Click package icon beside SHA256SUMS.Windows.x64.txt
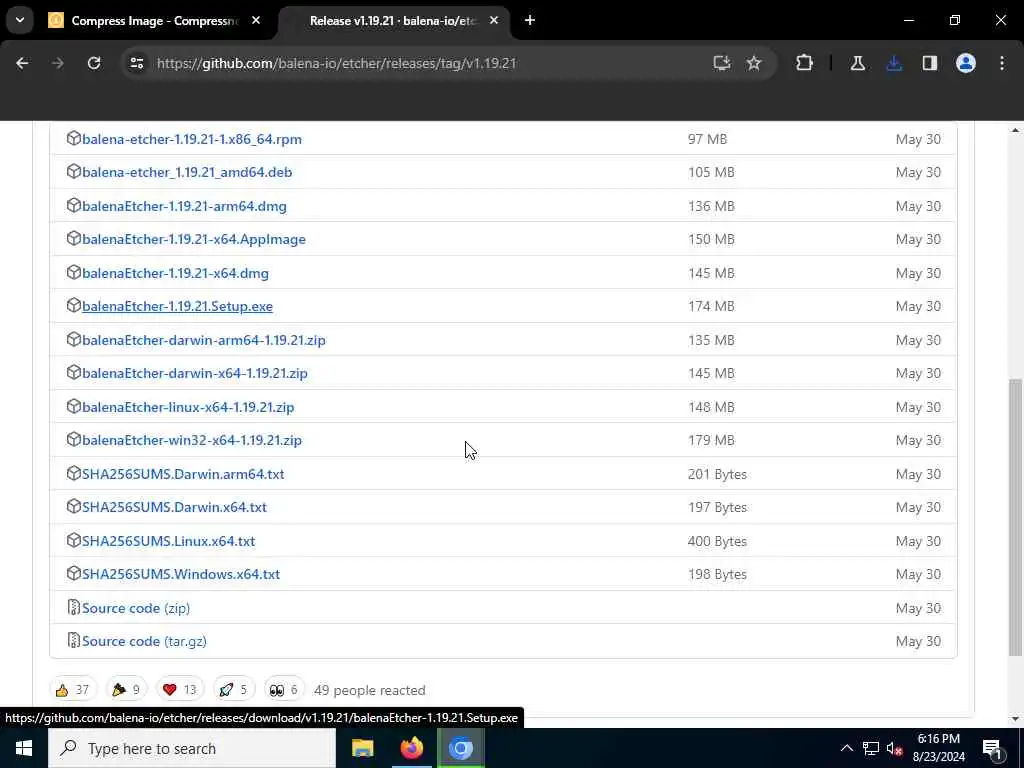The image size is (1024, 768). (x=74, y=574)
